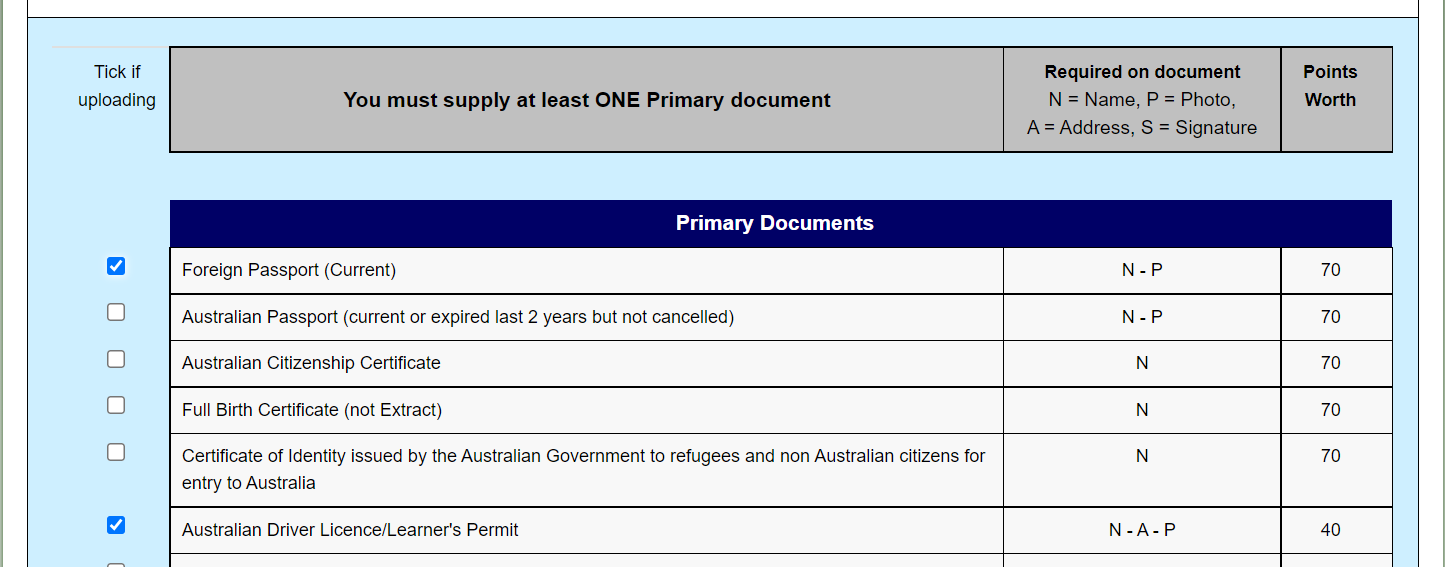Tick the Full Birth Certificate checkbox
The width and height of the screenshot is (1445, 567).
tap(116, 405)
